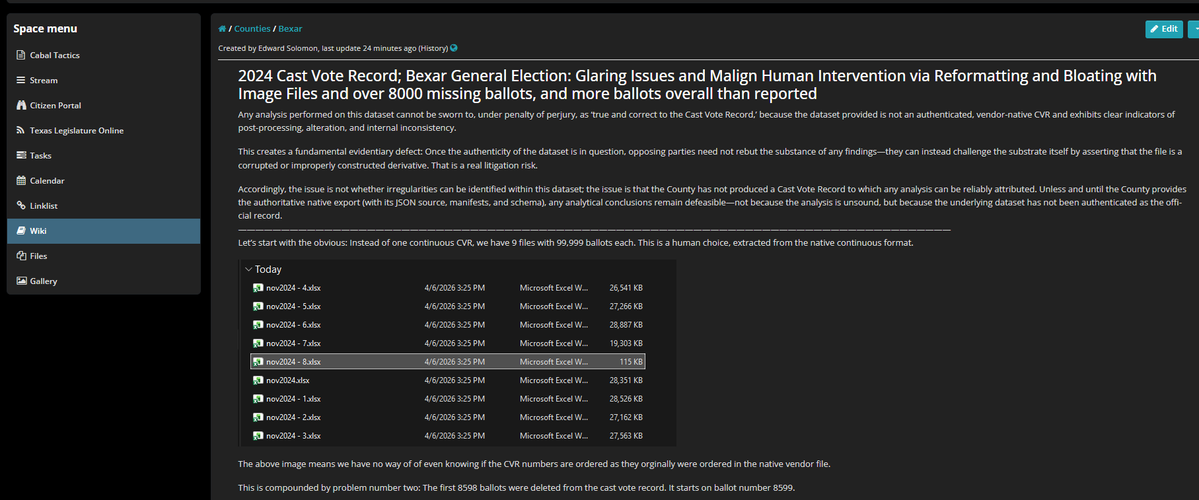Screen dimensions: 1199x500
Task: Click the 2024 Cast Vote Record page title
Action: pos(697,85)
